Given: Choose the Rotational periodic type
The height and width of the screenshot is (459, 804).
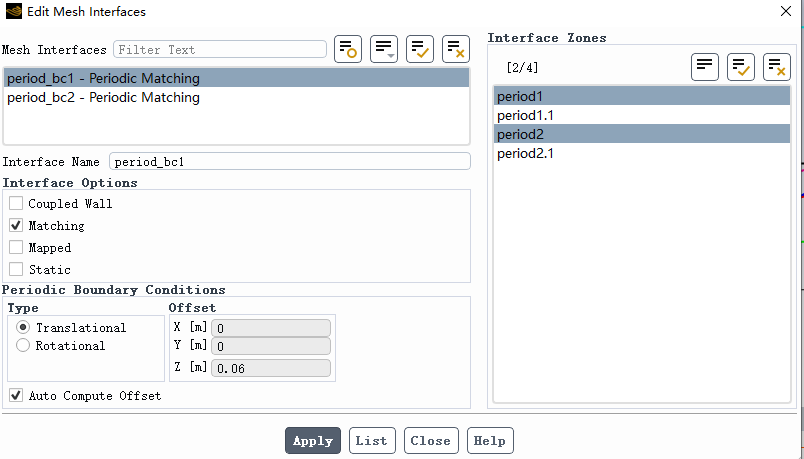Looking at the screenshot, I should pyautogui.click(x=23, y=346).
